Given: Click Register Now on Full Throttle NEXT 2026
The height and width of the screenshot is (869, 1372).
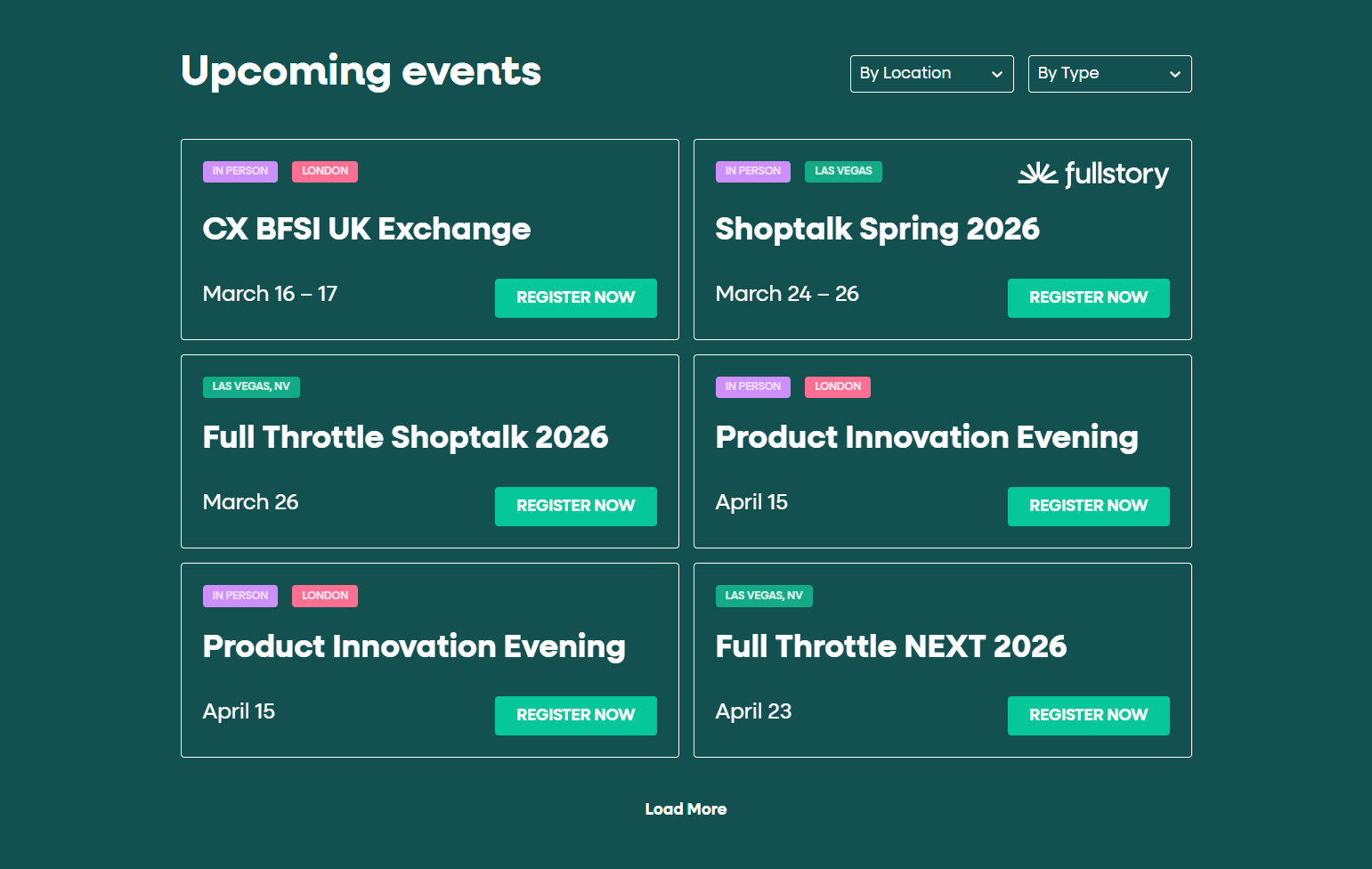Looking at the screenshot, I should click(x=1088, y=715).
